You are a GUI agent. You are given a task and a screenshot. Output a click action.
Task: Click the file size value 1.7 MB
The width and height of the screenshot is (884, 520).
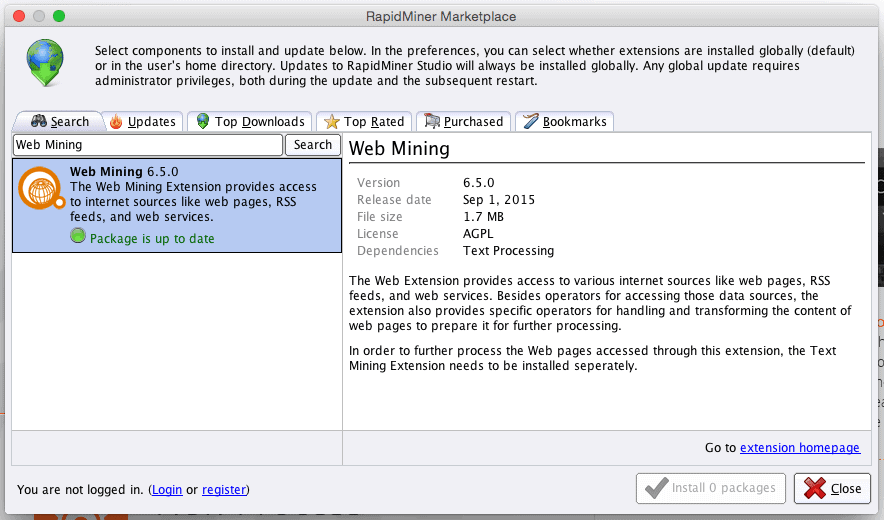[x=483, y=217]
